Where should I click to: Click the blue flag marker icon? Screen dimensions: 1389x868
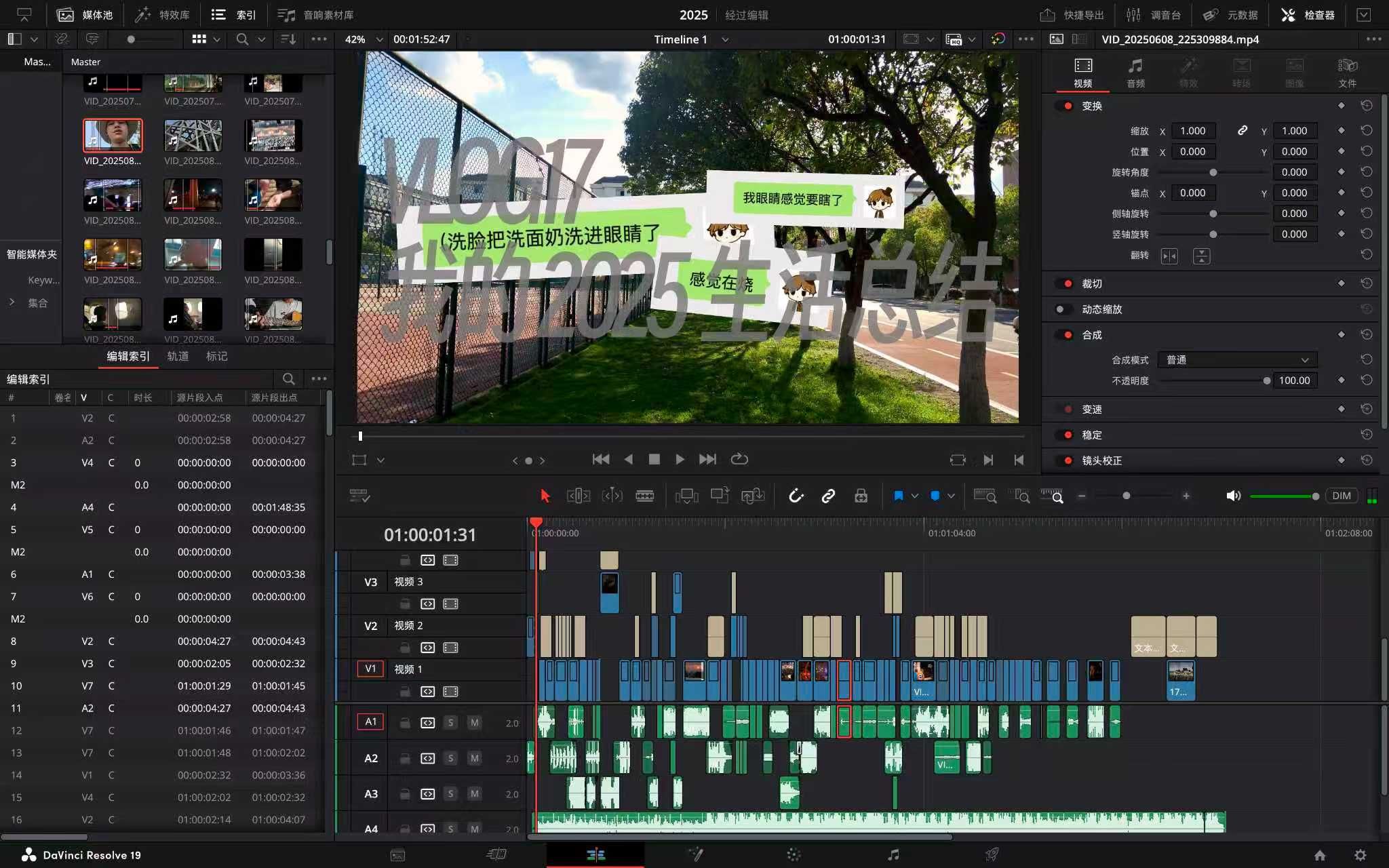pos(898,496)
